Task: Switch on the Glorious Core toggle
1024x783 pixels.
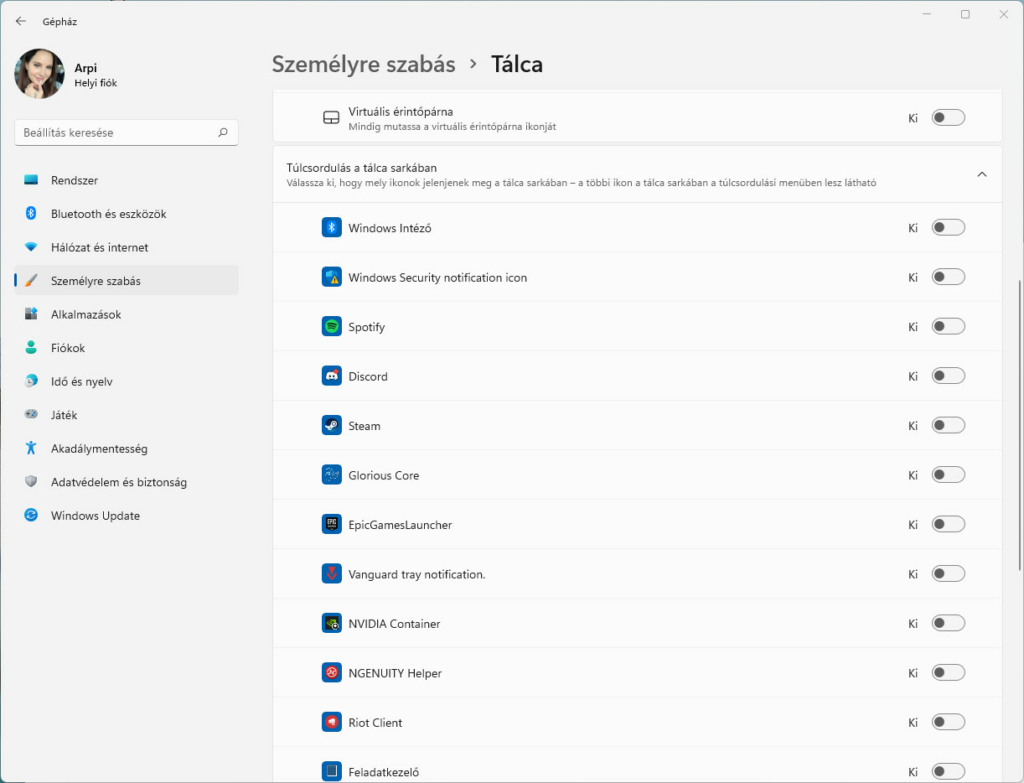Action: coord(948,475)
